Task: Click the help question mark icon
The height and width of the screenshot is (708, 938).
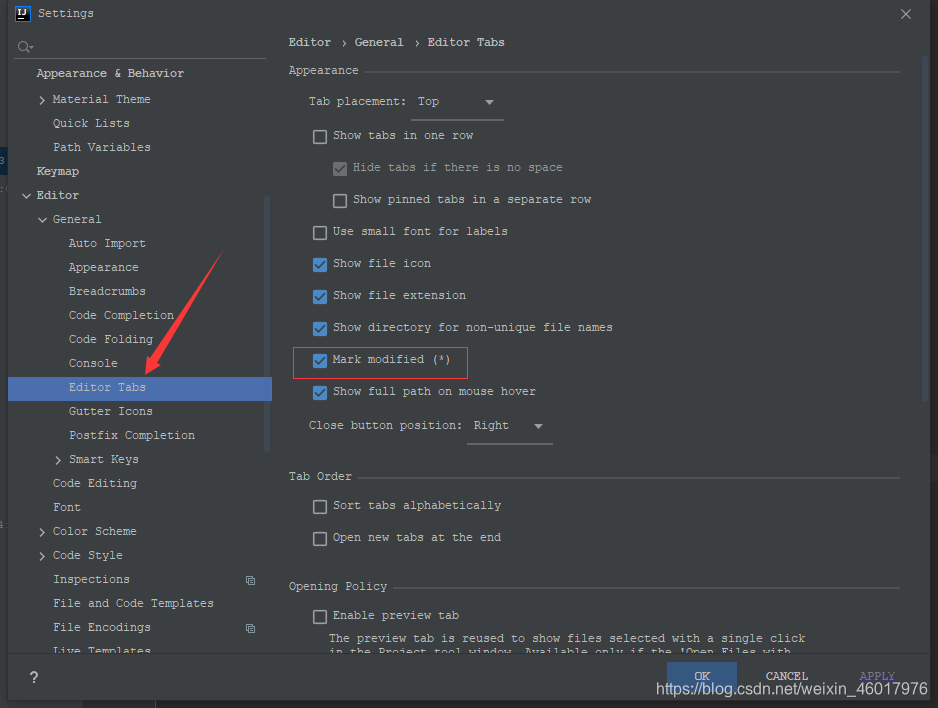Action: click(34, 677)
